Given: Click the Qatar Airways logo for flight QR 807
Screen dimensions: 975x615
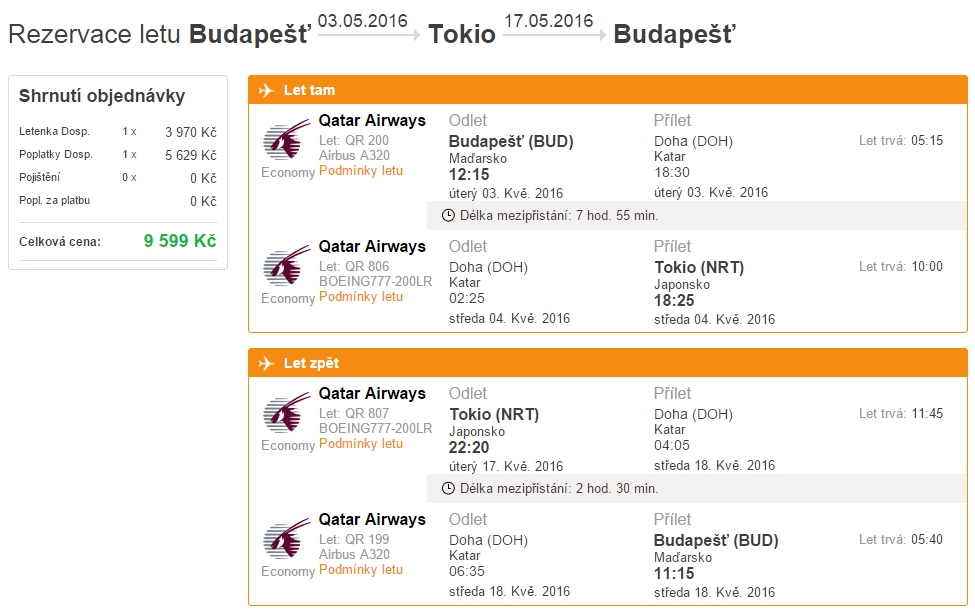Looking at the screenshot, I should [x=286, y=413].
